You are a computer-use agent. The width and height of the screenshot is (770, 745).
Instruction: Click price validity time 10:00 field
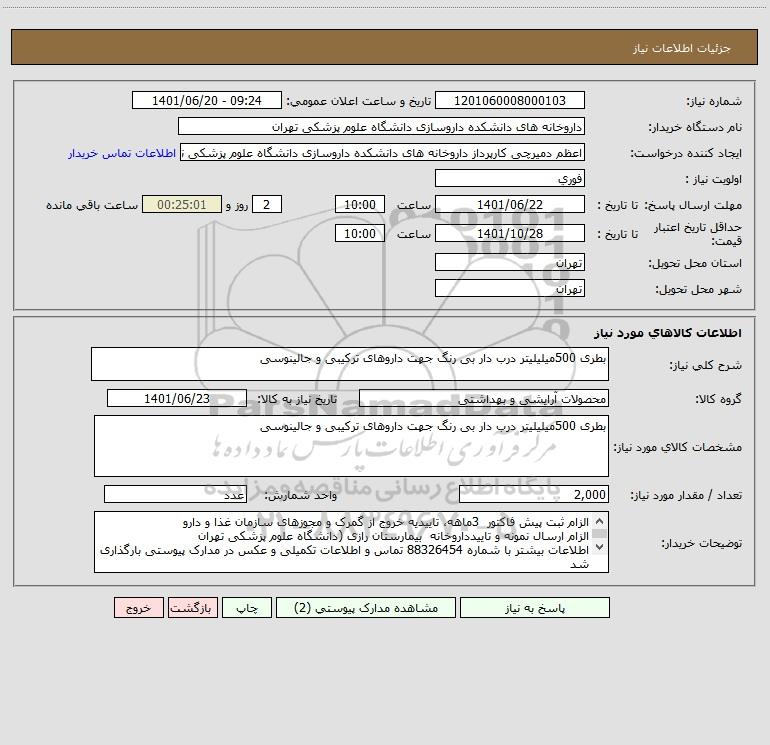click(x=359, y=233)
